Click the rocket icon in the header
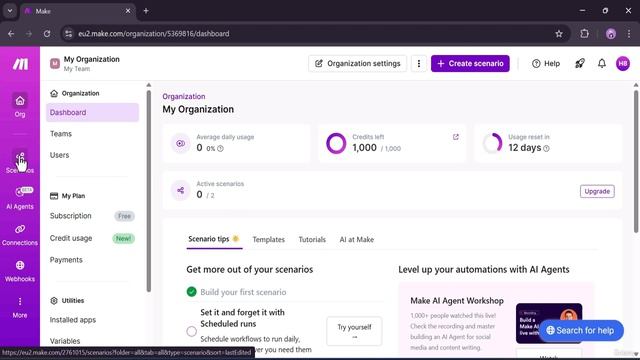The image size is (640, 360). pos(580,63)
